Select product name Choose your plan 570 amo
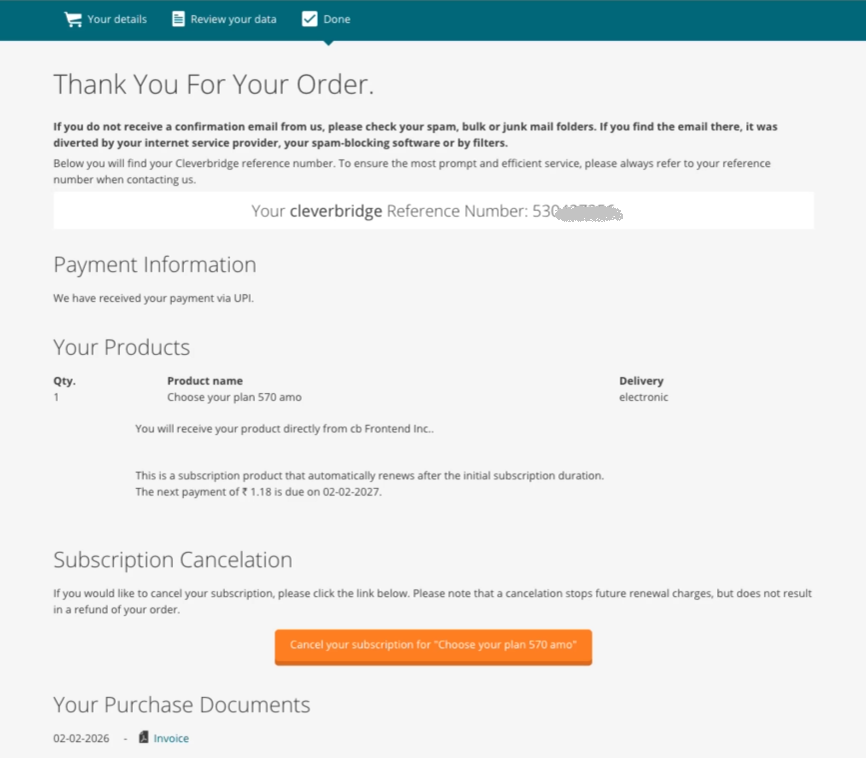Screen dimensions: 866x758 (x=234, y=397)
